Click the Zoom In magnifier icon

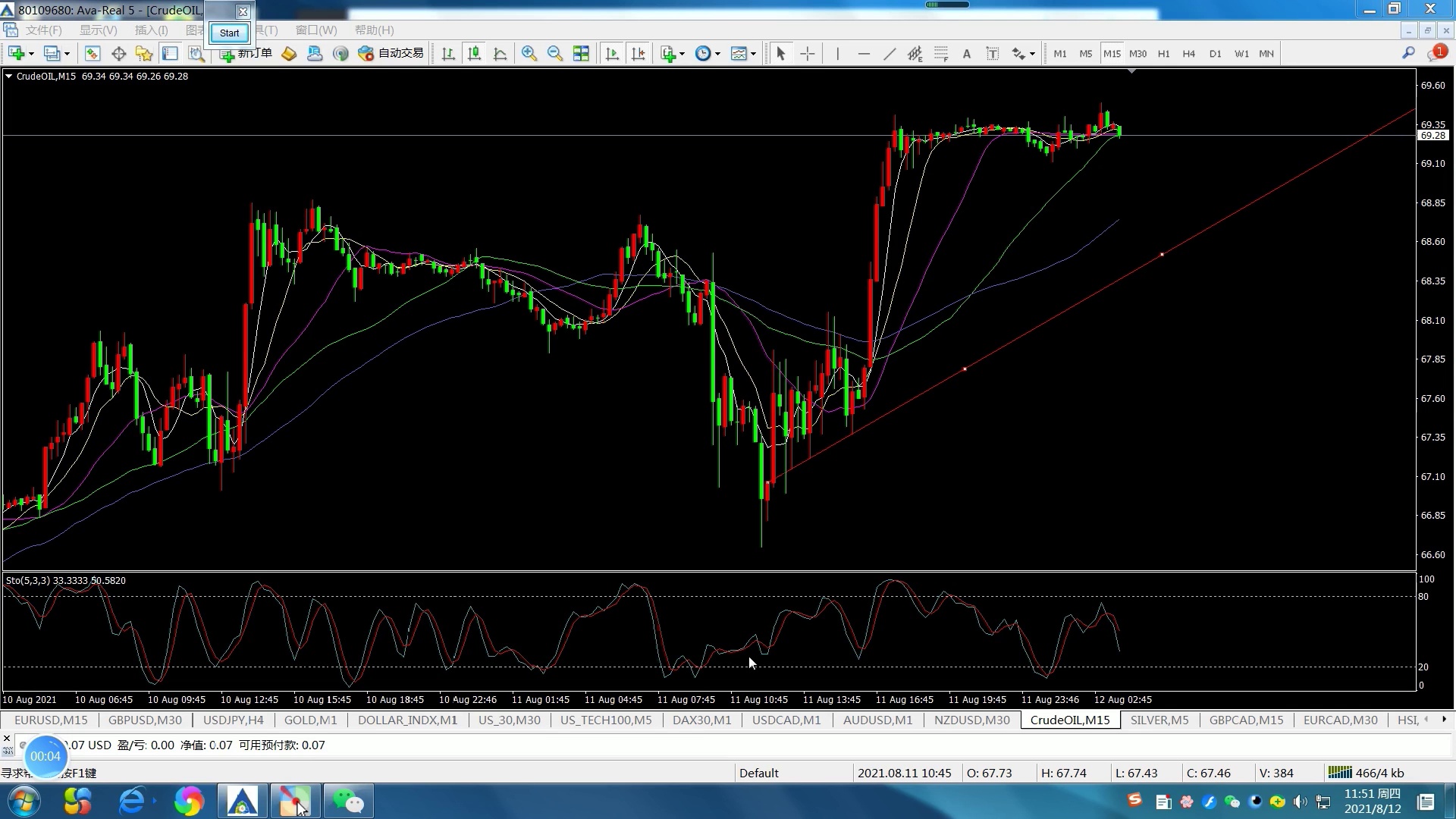pyautogui.click(x=529, y=54)
